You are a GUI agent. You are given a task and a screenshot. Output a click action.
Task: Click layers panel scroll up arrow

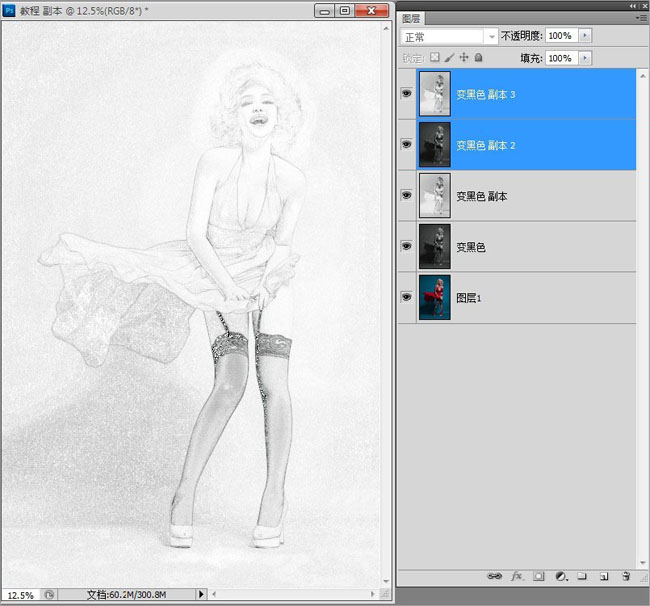click(x=643, y=76)
